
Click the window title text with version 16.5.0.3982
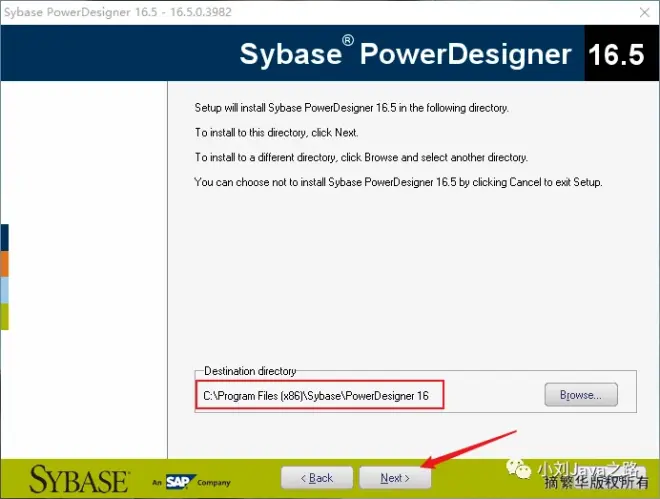(x=118, y=12)
